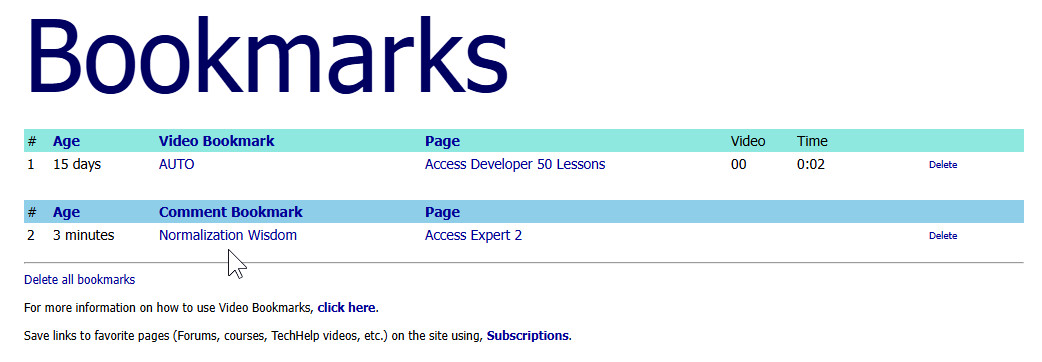Open the Subscriptions link
The image size is (1042, 362).
pyautogui.click(x=528, y=336)
